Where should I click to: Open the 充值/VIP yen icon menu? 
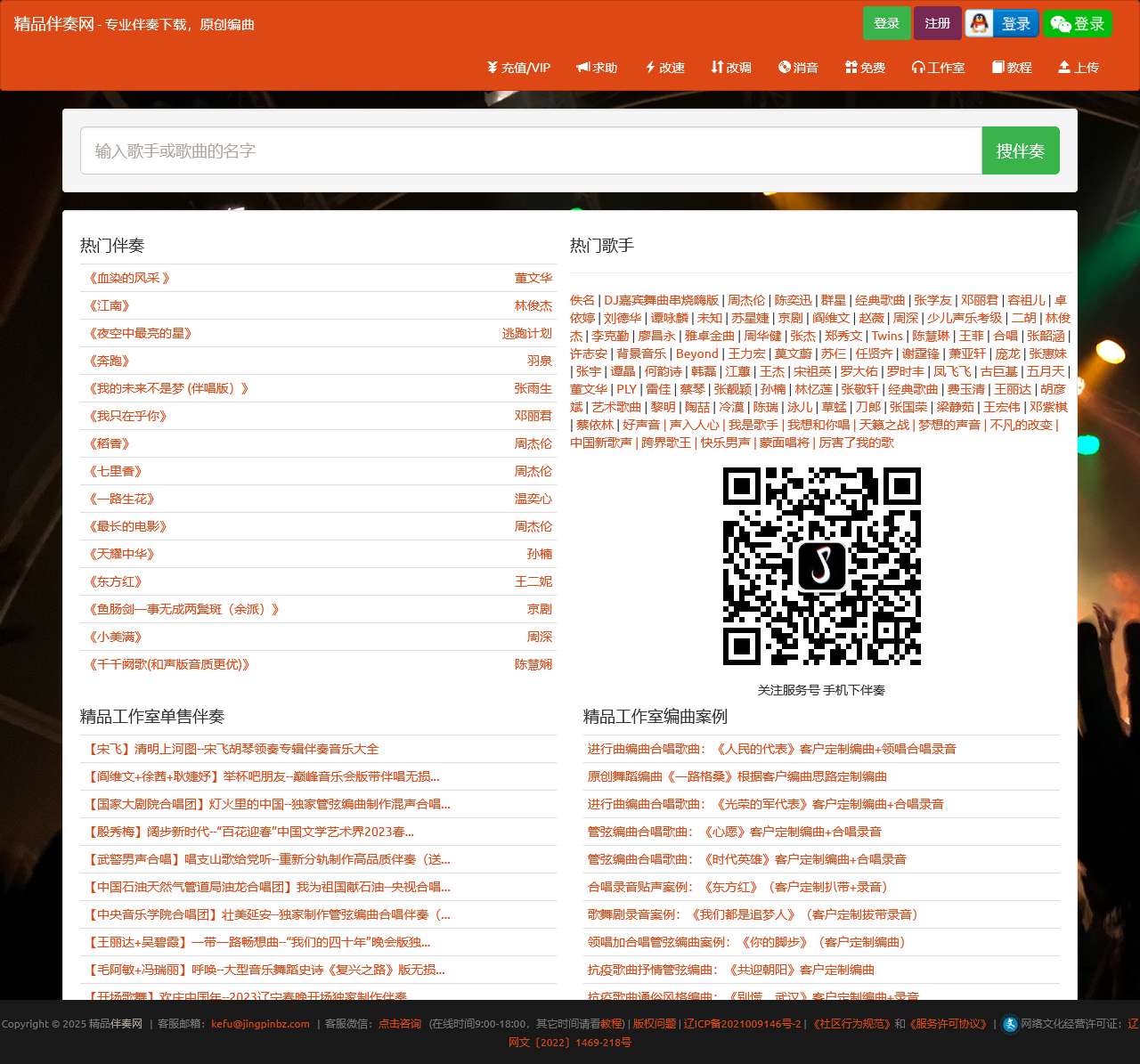492,68
